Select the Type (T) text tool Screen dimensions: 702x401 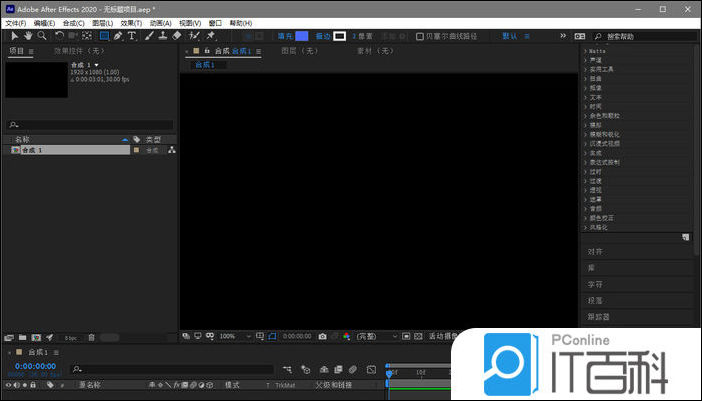[132, 36]
